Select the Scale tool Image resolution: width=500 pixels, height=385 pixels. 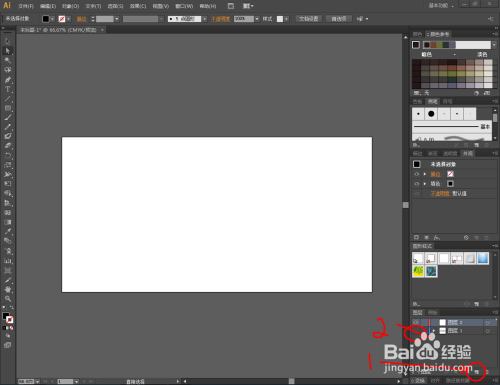[x=7, y=165]
